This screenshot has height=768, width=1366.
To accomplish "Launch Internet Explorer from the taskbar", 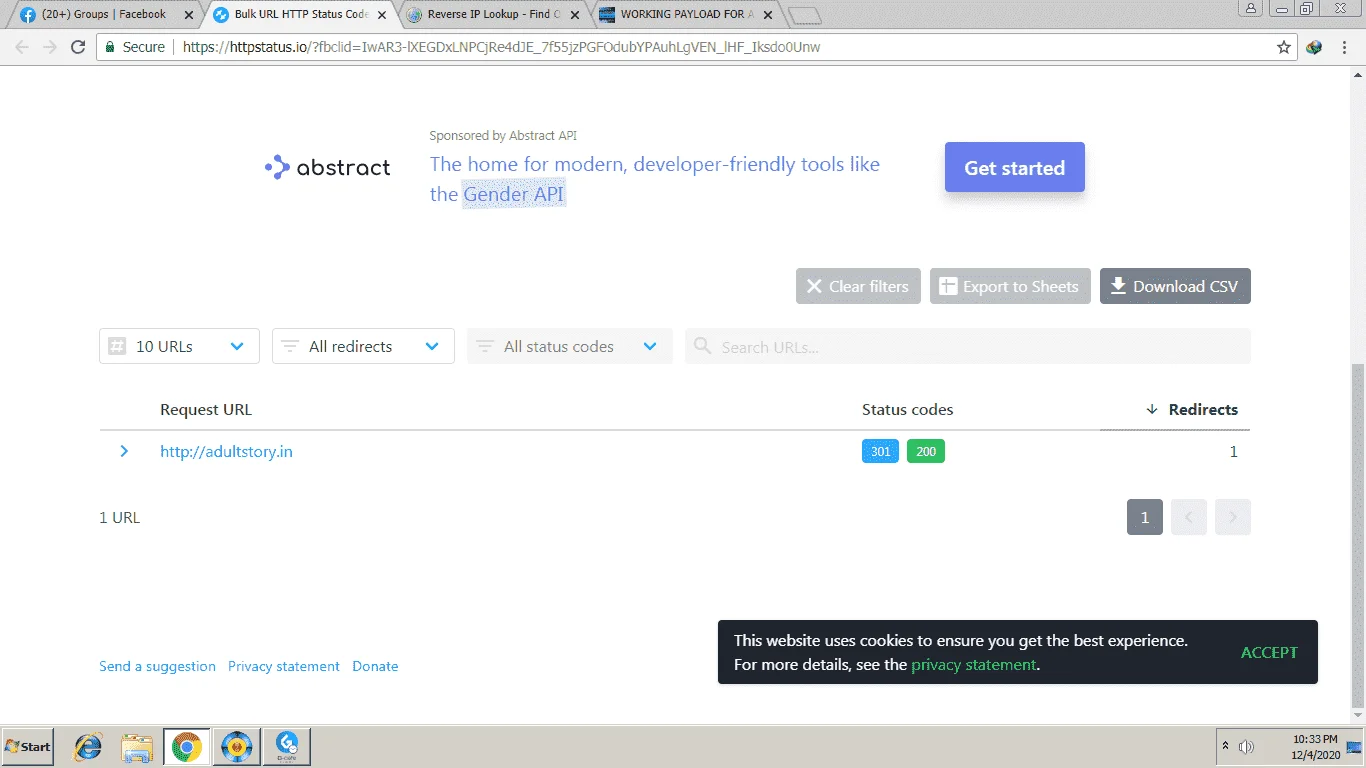I will click(89, 747).
